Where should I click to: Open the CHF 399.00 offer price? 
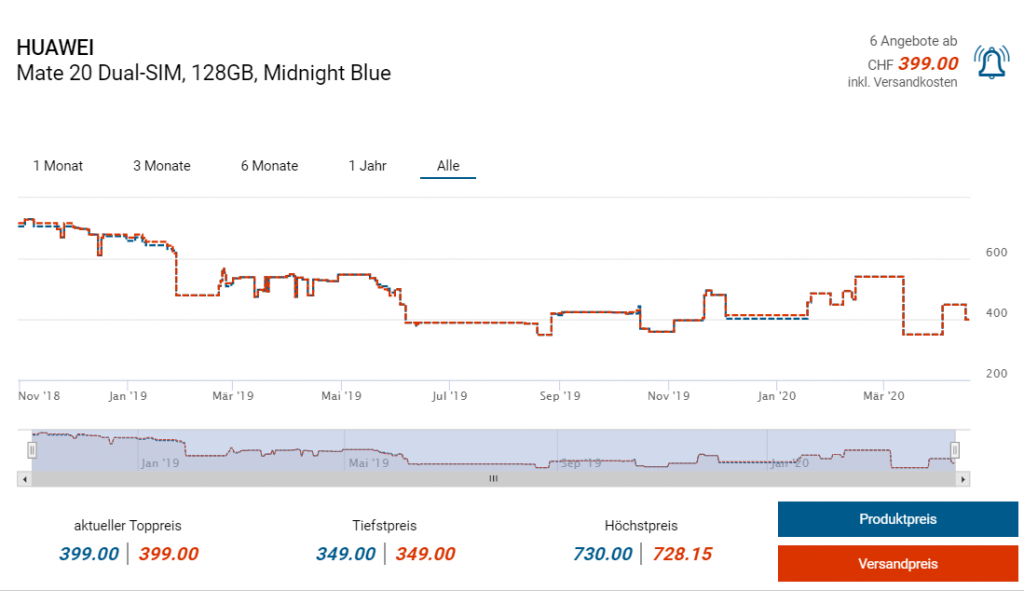tap(927, 64)
